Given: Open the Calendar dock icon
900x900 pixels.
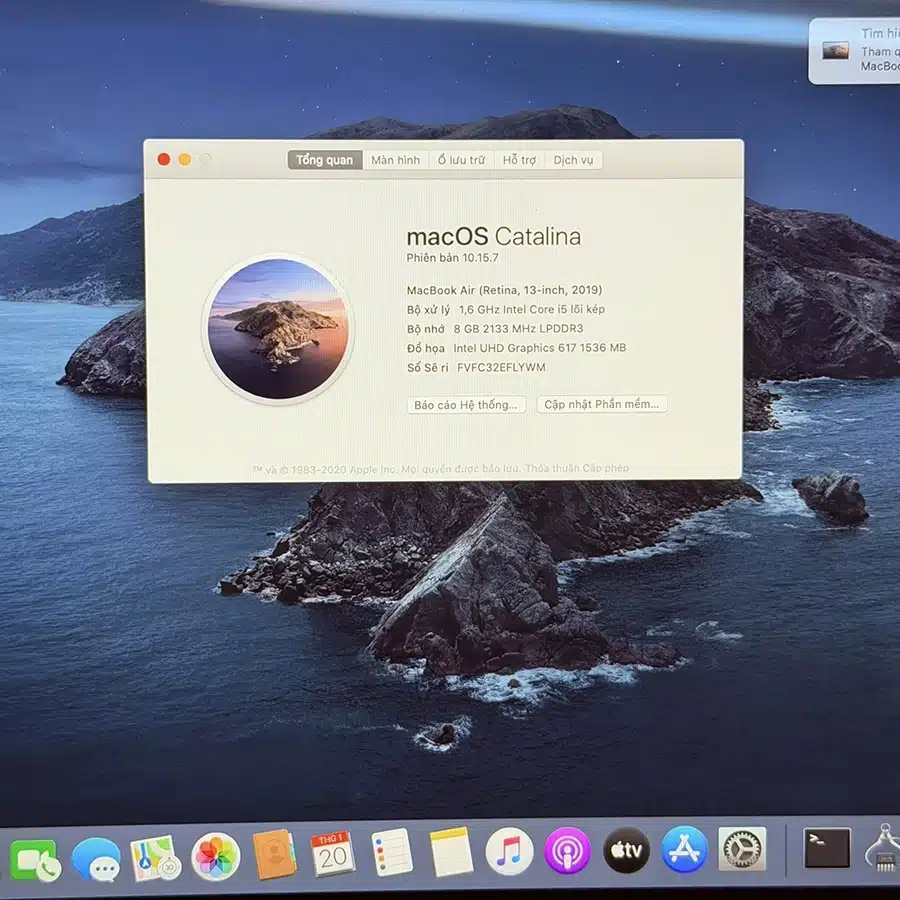Looking at the screenshot, I should 333,853.
